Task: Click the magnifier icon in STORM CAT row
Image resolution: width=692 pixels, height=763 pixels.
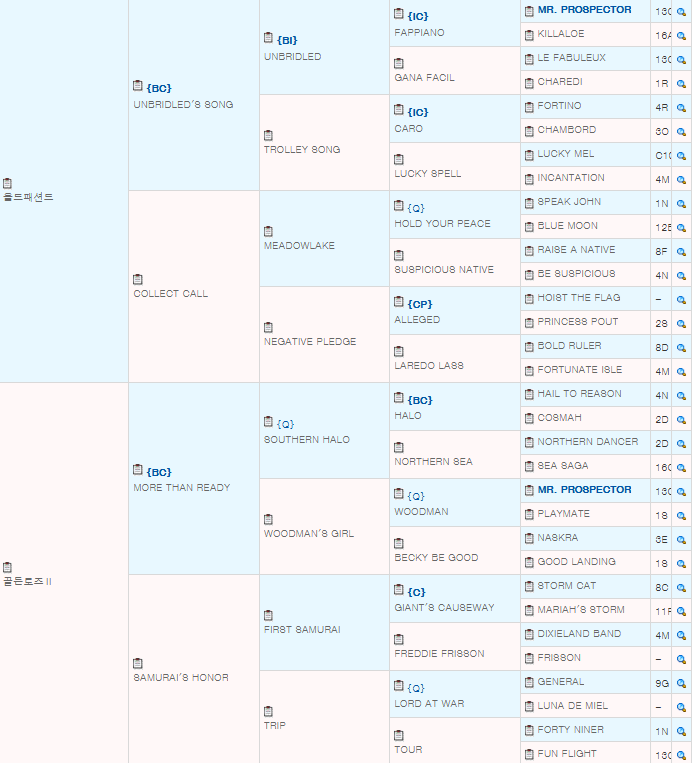Action: coord(681,588)
